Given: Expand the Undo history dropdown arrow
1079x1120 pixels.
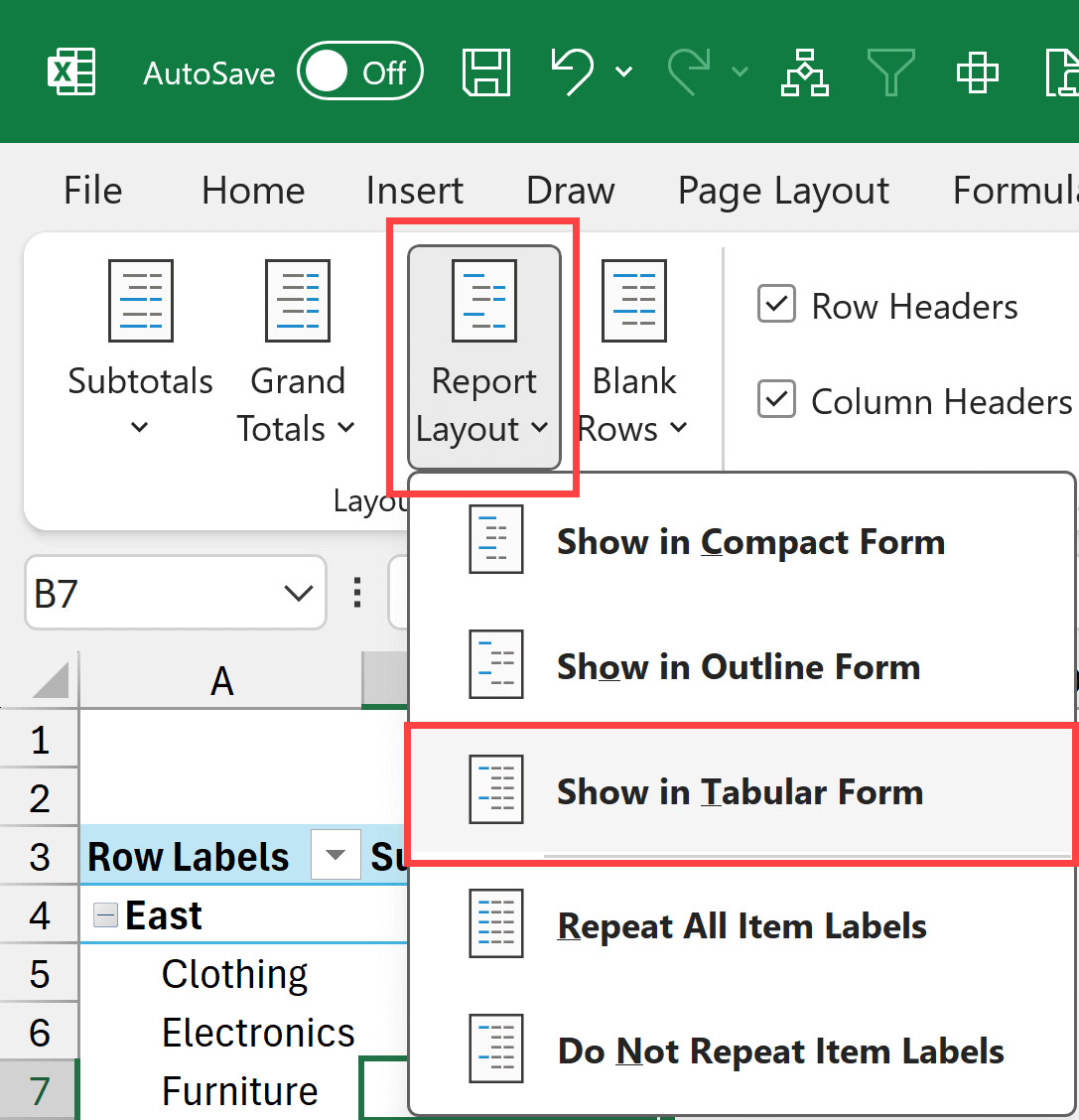Looking at the screenshot, I should 624,72.
